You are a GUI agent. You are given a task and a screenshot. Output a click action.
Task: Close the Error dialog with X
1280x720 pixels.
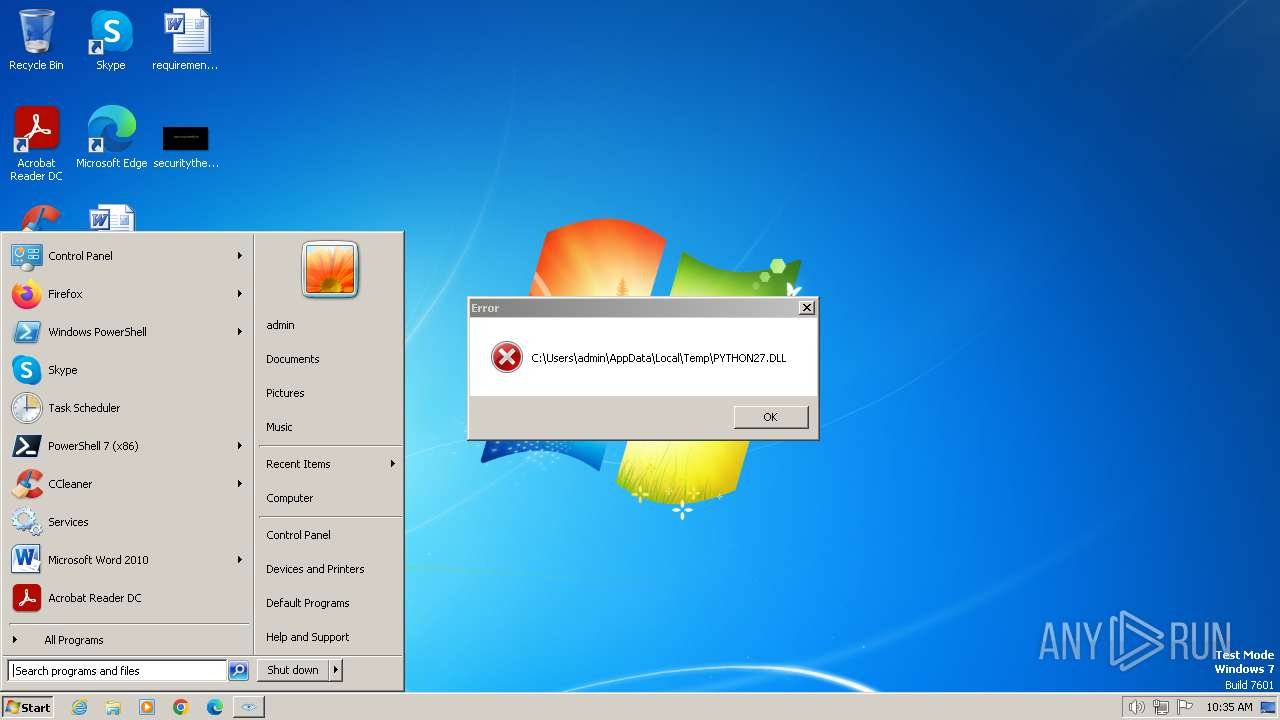click(806, 308)
